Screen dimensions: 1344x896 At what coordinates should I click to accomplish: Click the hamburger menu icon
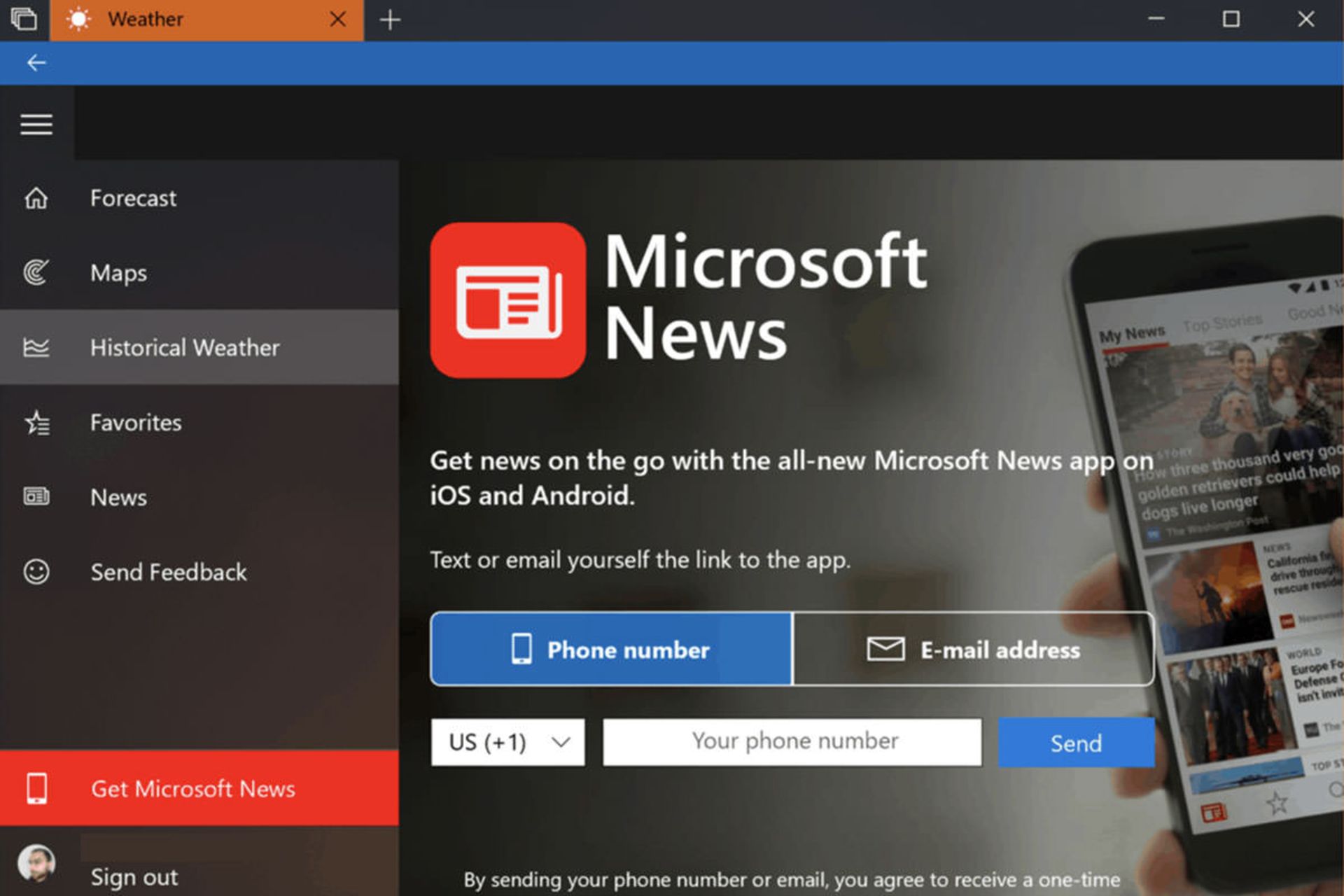pyautogui.click(x=36, y=125)
